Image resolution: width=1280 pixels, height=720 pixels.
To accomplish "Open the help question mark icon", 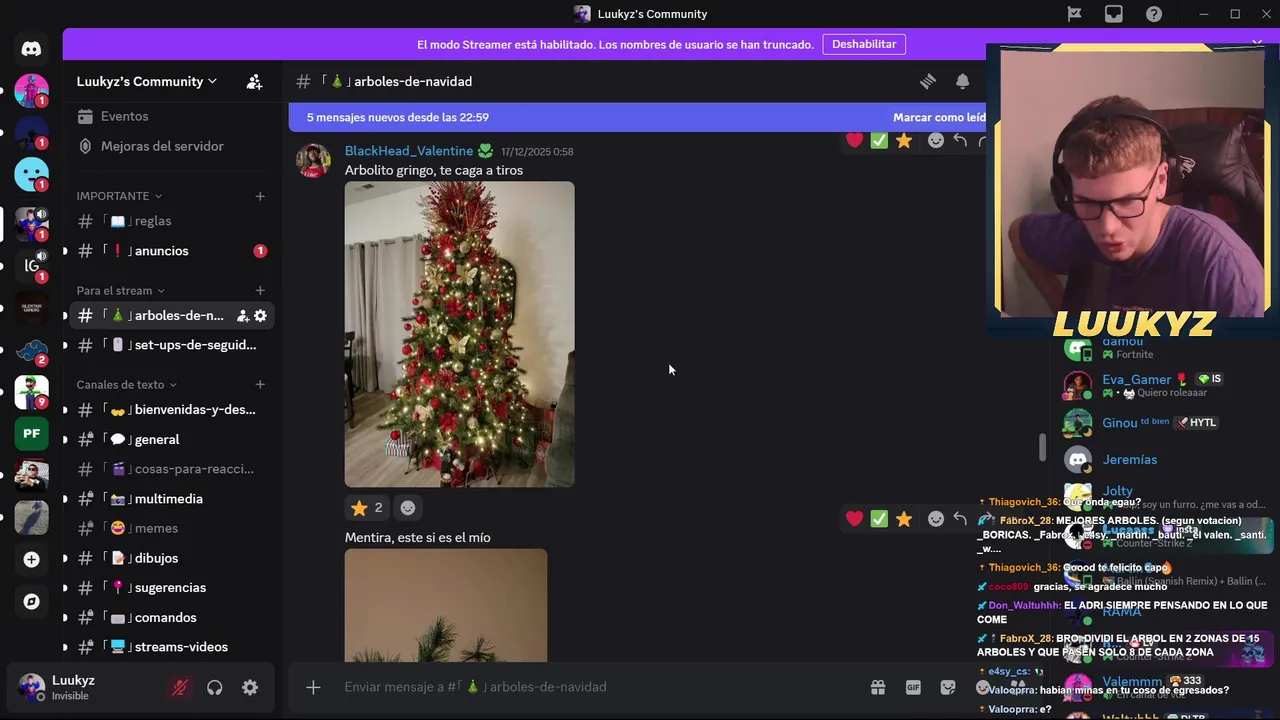I will coord(1154,14).
